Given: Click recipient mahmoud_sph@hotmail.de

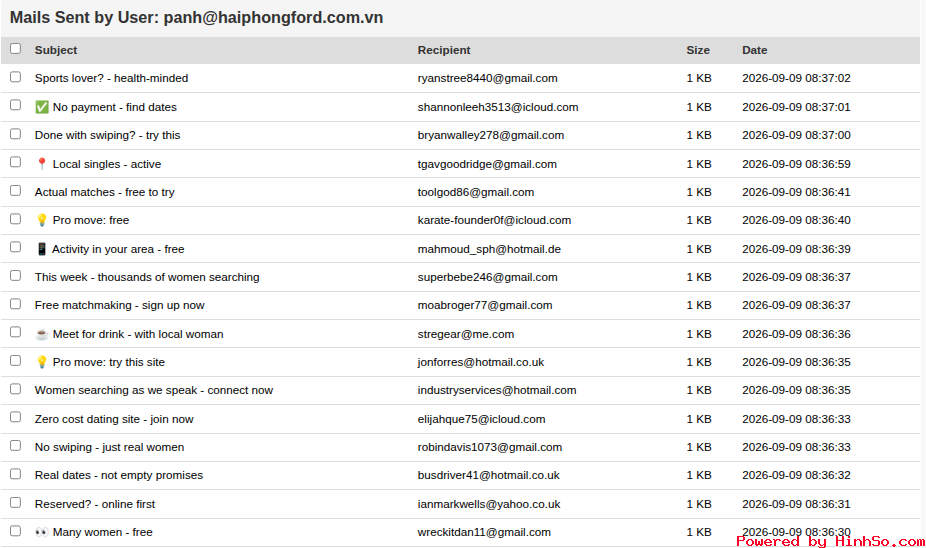Looking at the screenshot, I should point(489,249).
